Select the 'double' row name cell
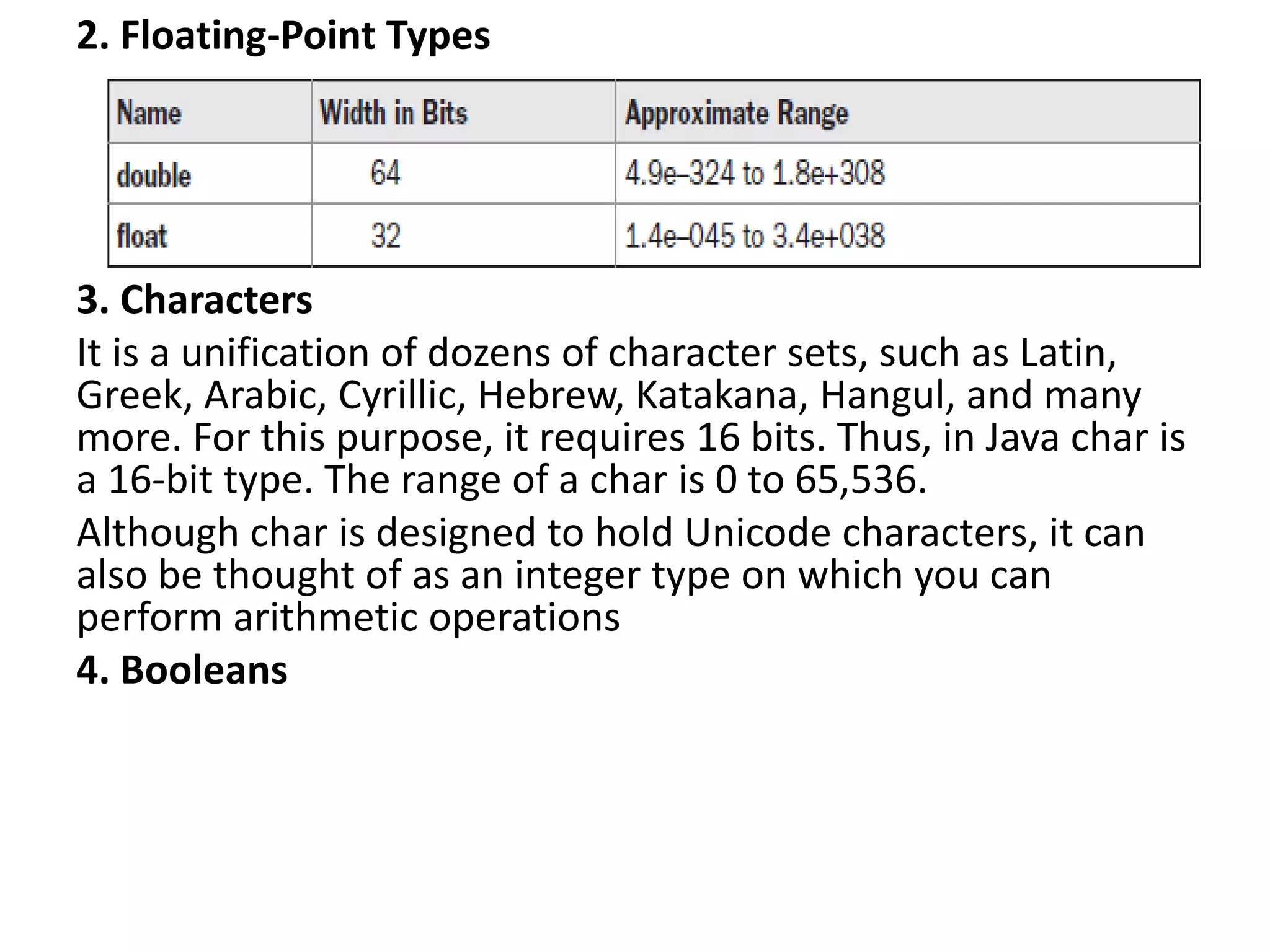The width and height of the screenshot is (1270, 952). (x=210, y=174)
